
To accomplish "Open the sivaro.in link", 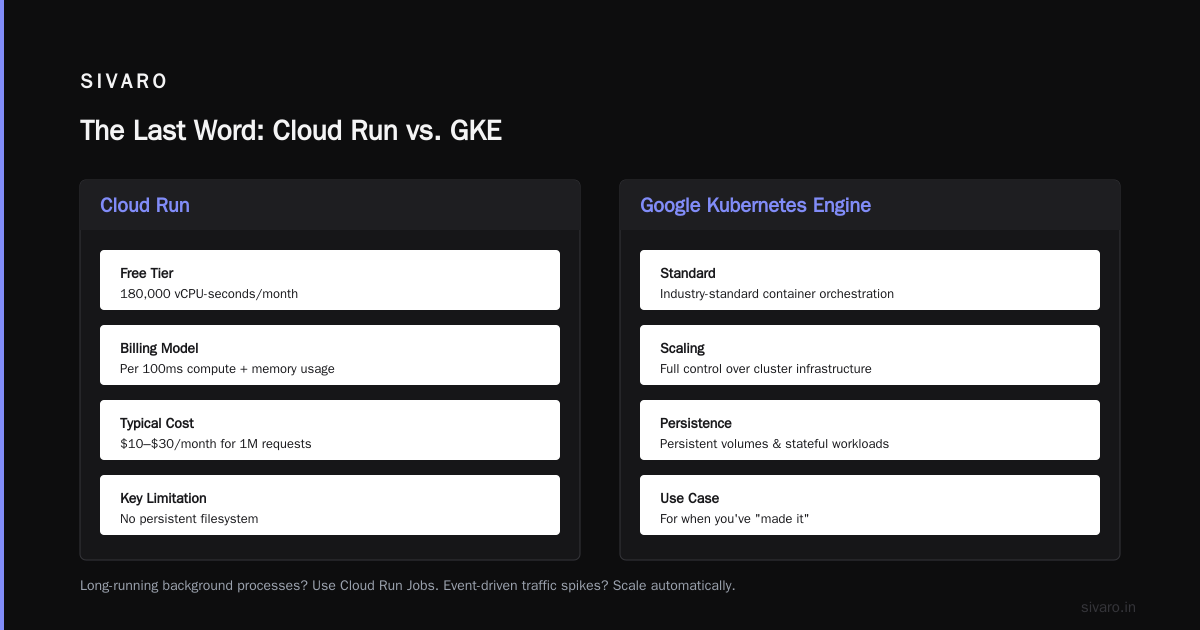I will pos(1109,607).
